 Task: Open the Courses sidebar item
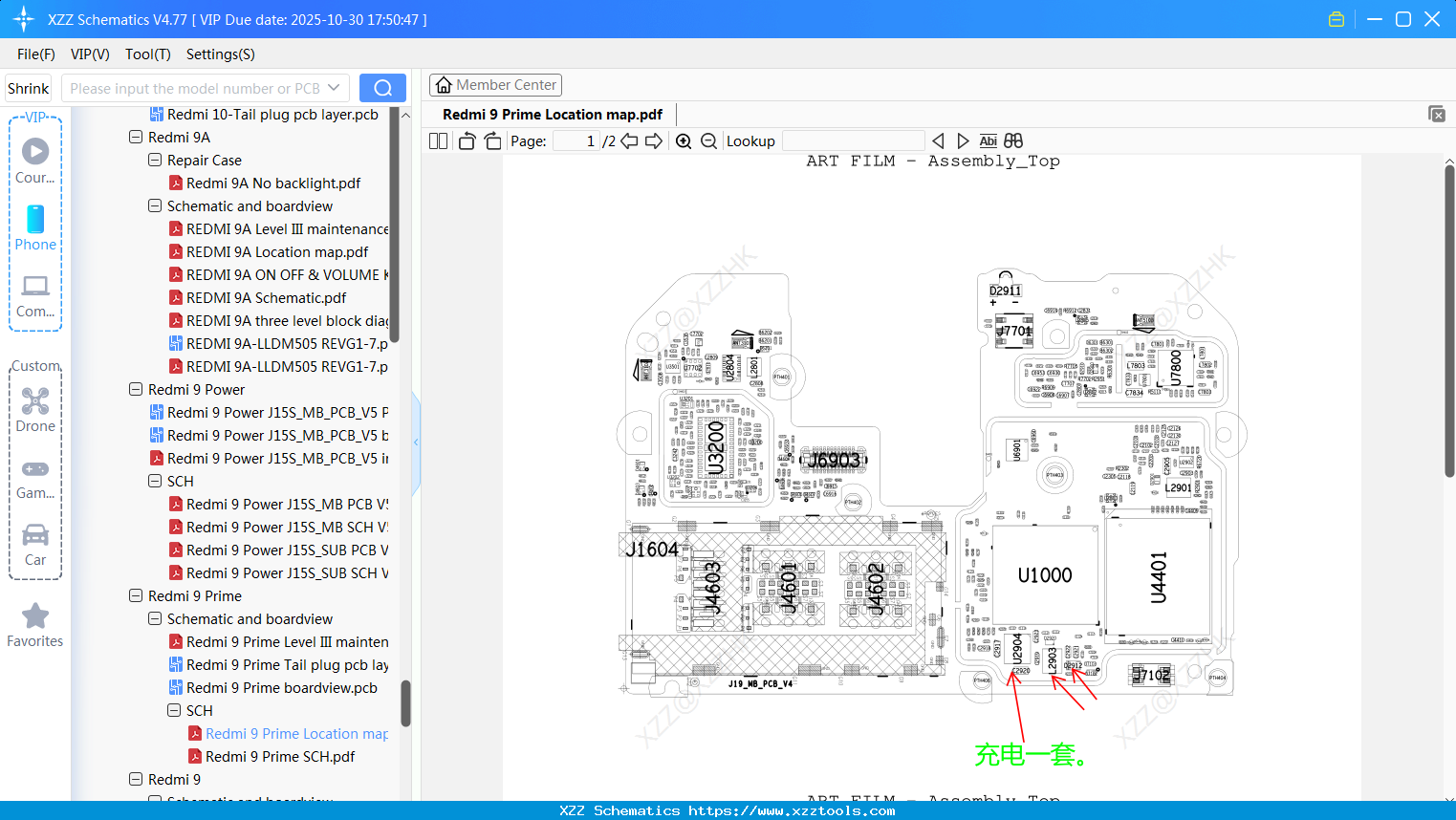point(35,161)
